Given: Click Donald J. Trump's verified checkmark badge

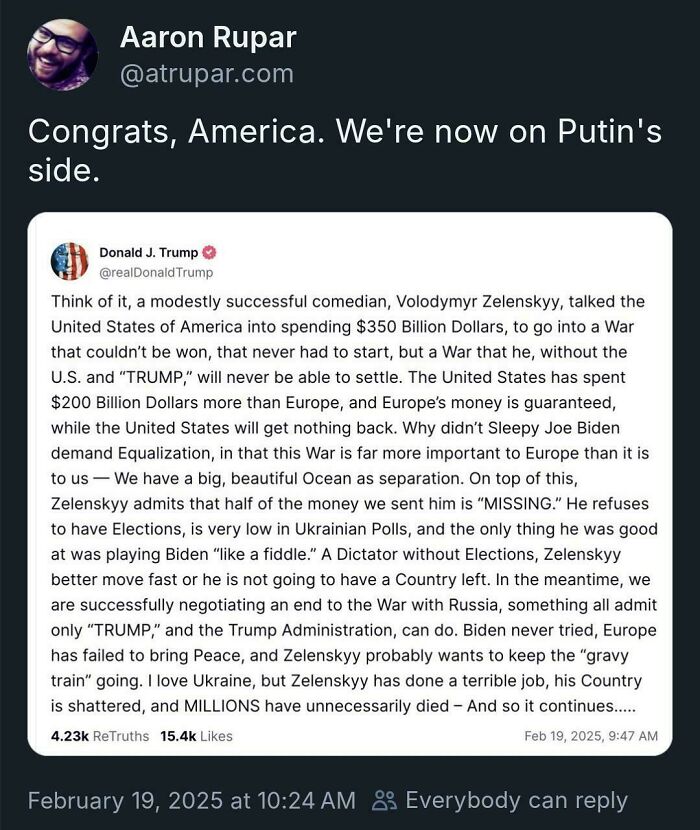Looking at the screenshot, I should pos(211,253).
